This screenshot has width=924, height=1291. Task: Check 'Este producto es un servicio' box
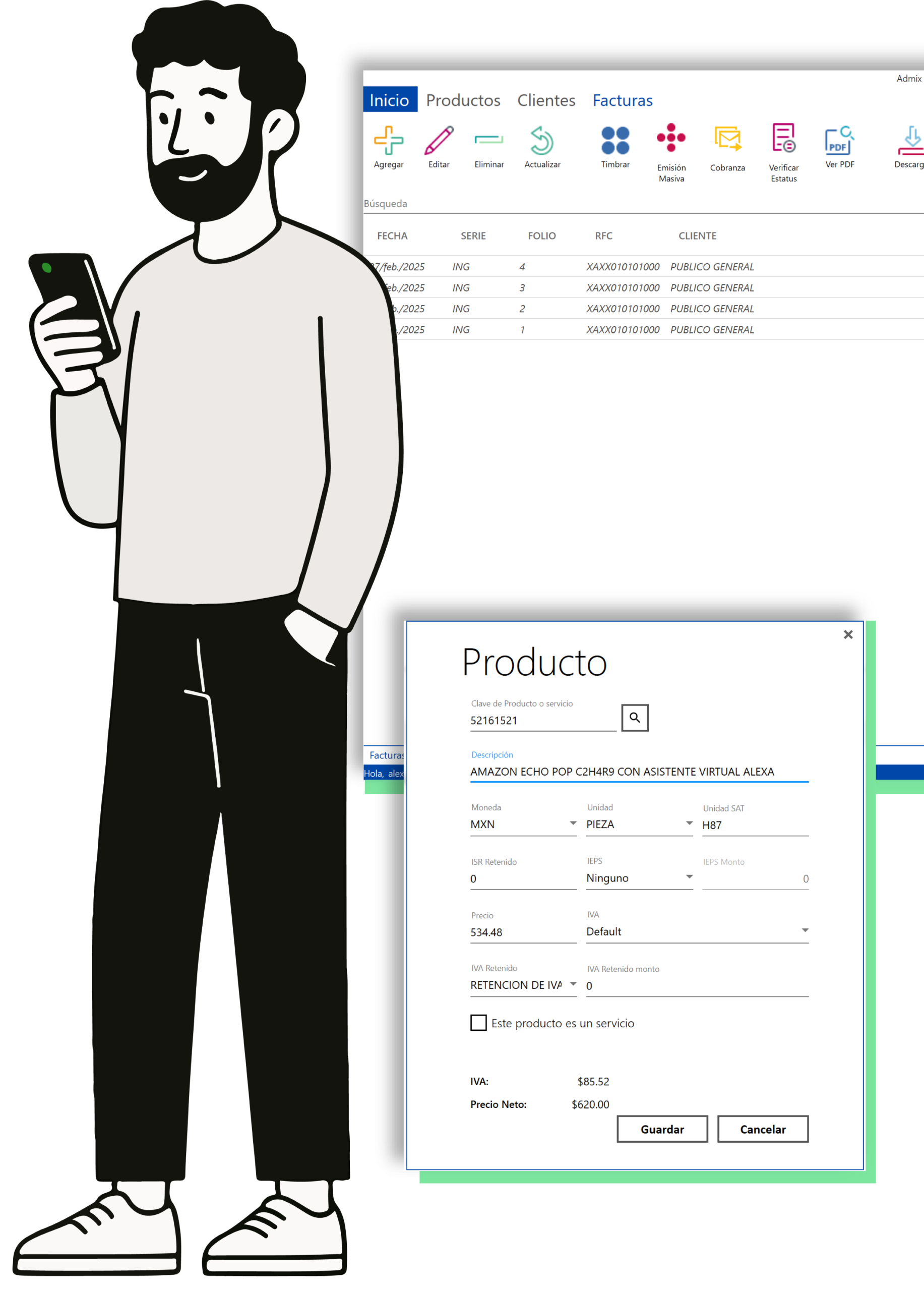tap(478, 1023)
